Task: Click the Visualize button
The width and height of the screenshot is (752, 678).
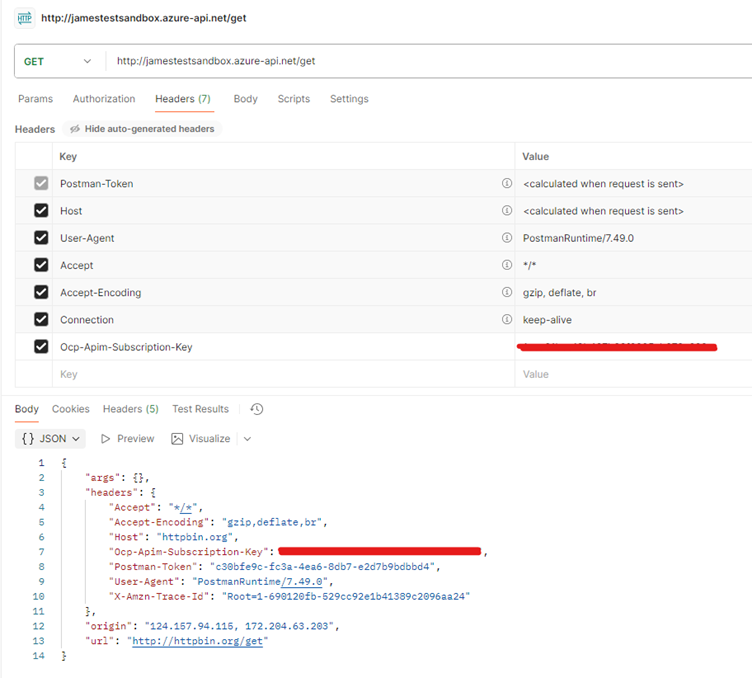Action: tap(200, 439)
